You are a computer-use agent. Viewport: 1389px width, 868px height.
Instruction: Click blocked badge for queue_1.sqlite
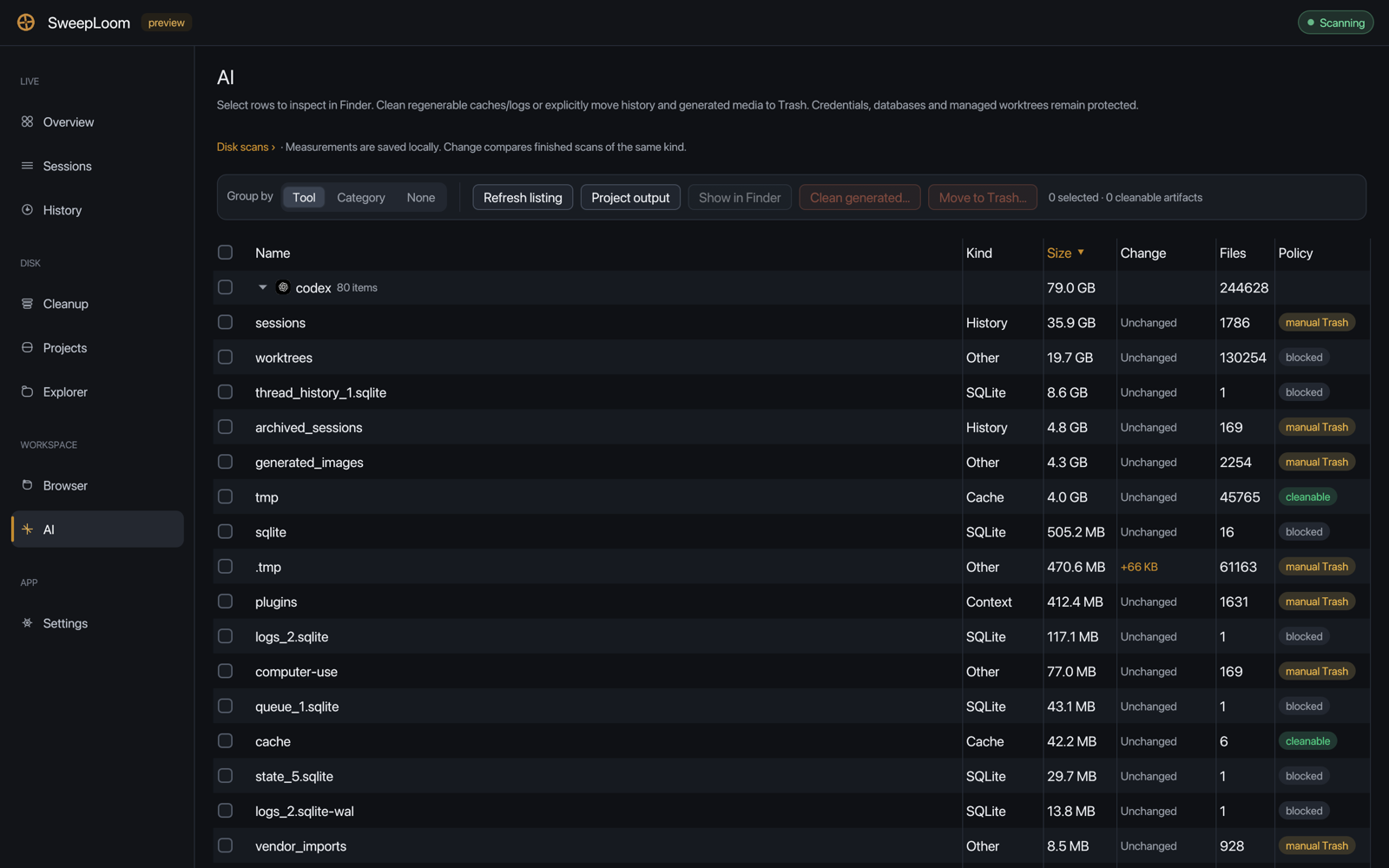pos(1304,706)
